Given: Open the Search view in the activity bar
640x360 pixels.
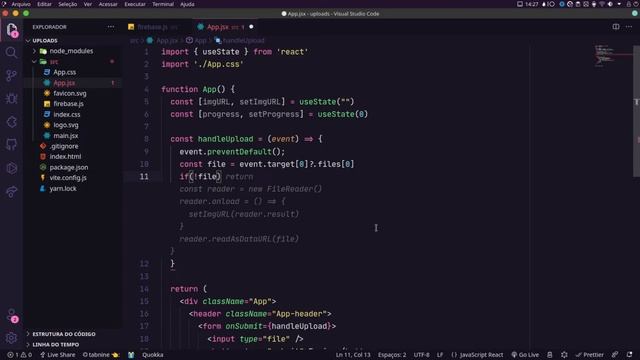Looking at the screenshot, I should click(x=11, y=52).
